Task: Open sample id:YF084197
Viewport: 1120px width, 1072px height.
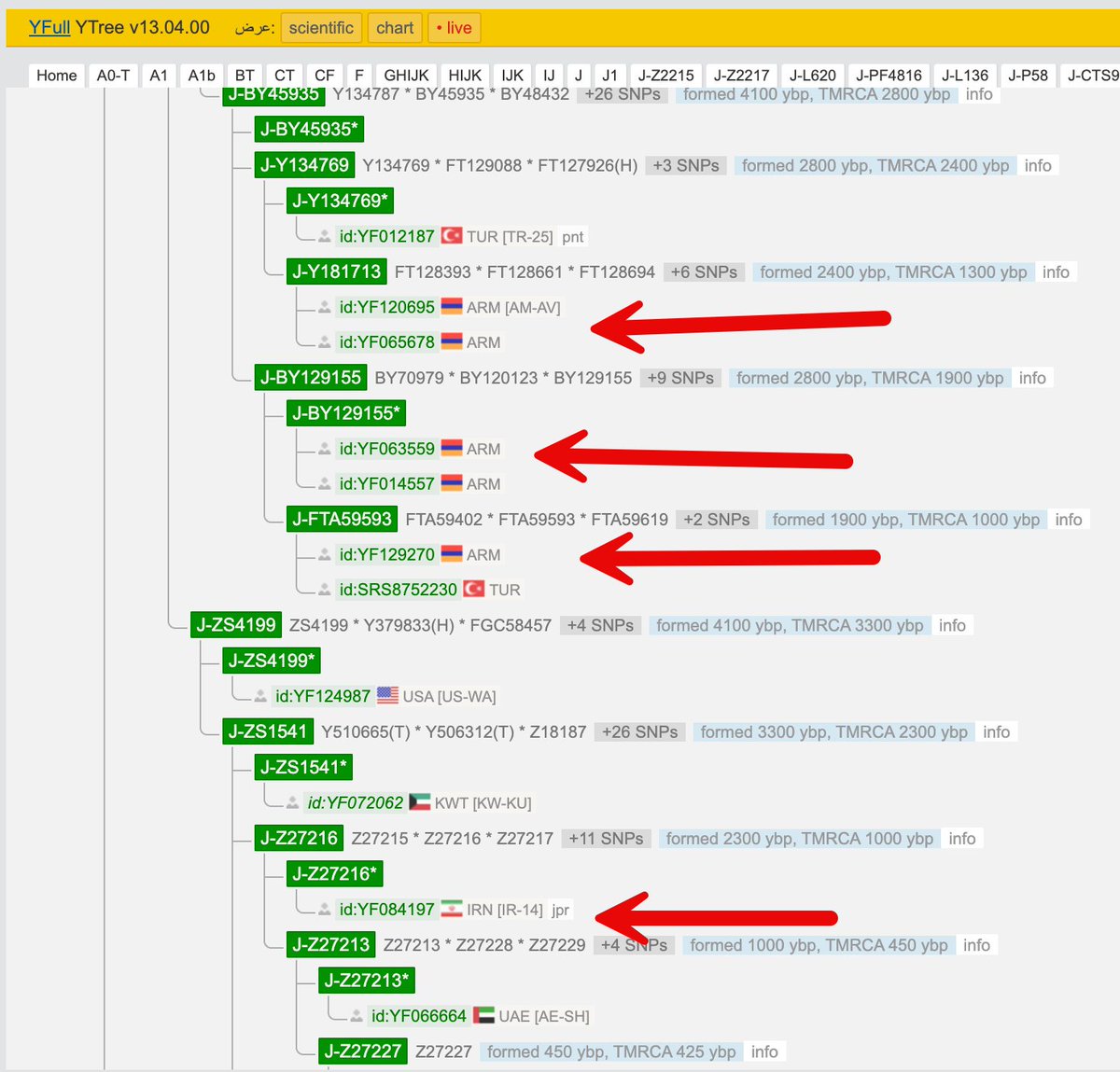Action: [387, 909]
